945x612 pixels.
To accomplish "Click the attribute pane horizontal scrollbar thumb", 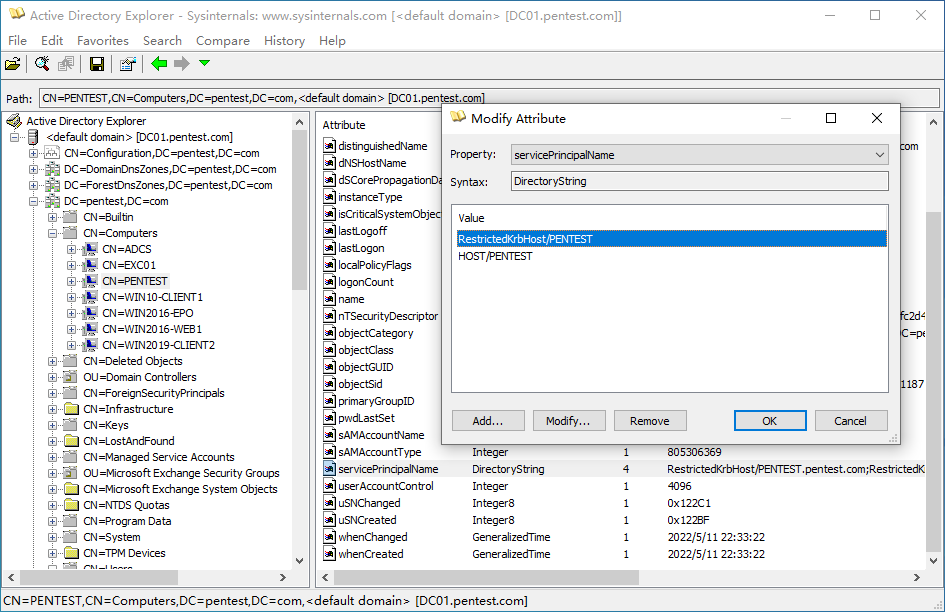I will [x=486, y=577].
